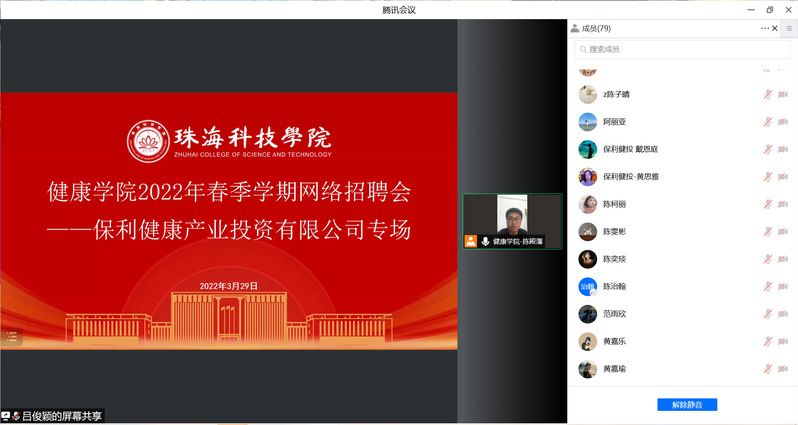Click the members icon beside 成员(79)

pyautogui.click(x=575, y=29)
